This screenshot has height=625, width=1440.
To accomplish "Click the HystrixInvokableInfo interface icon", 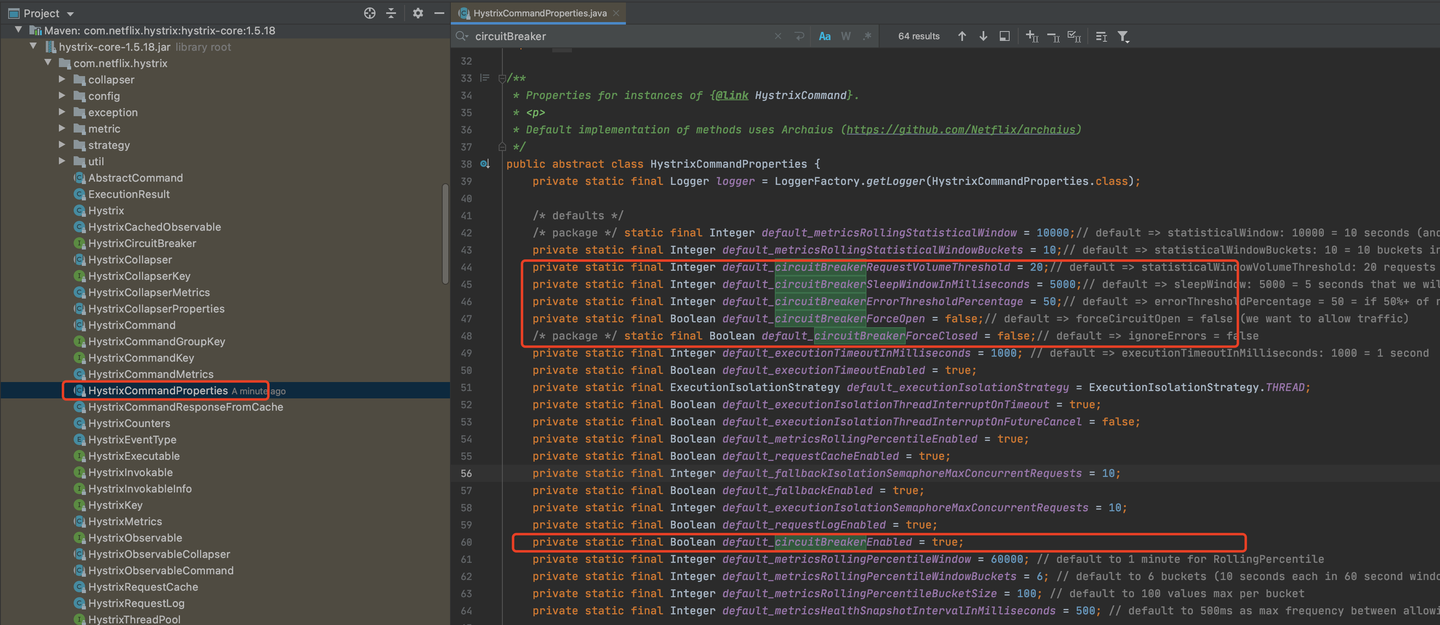I will click(x=80, y=489).
